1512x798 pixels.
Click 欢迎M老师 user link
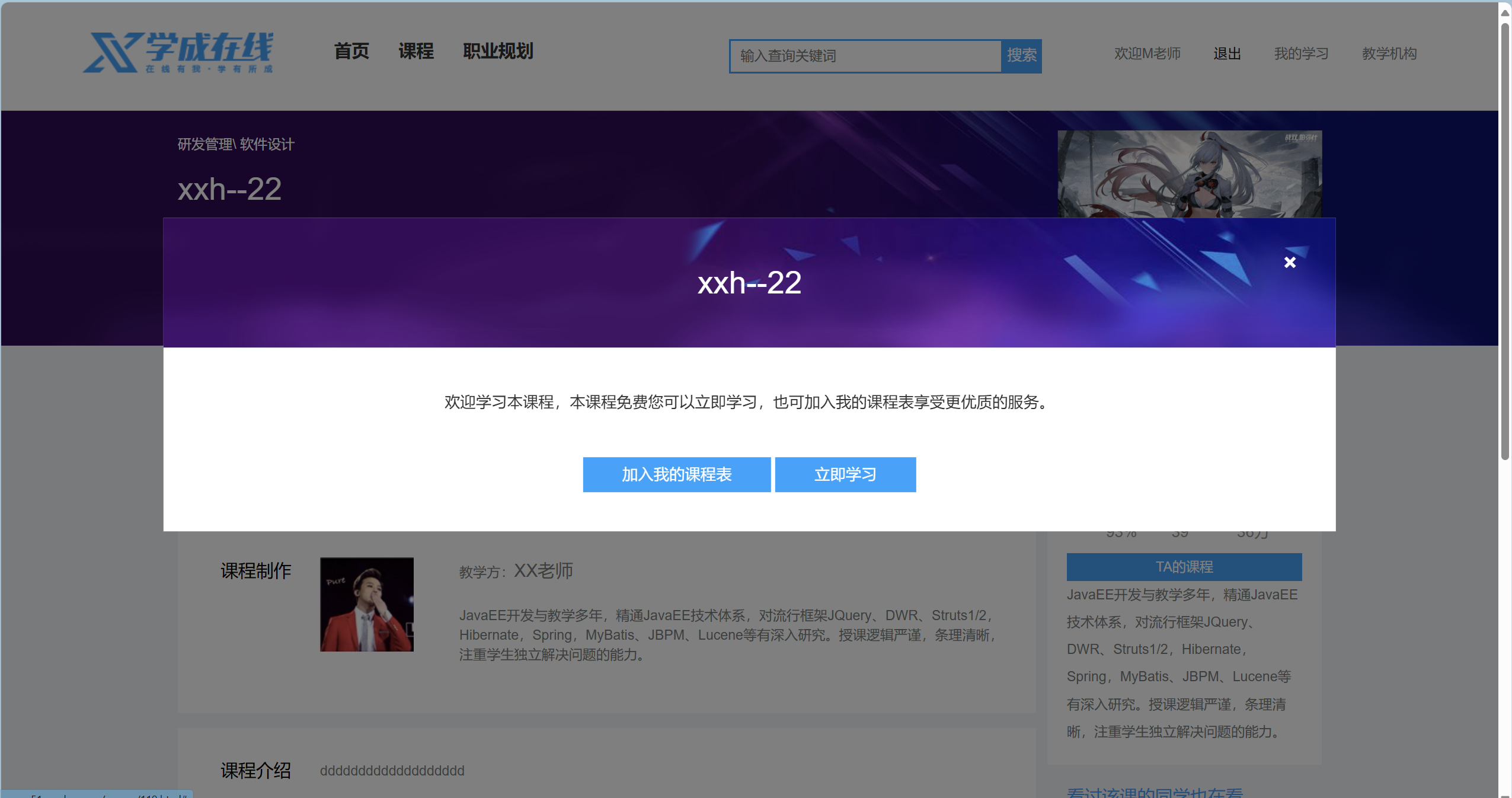[1147, 54]
